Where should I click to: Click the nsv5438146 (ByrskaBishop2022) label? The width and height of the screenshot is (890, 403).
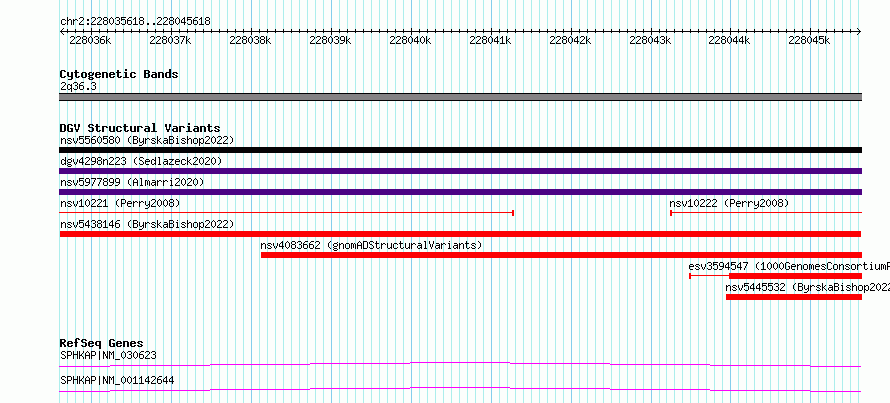pos(147,224)
